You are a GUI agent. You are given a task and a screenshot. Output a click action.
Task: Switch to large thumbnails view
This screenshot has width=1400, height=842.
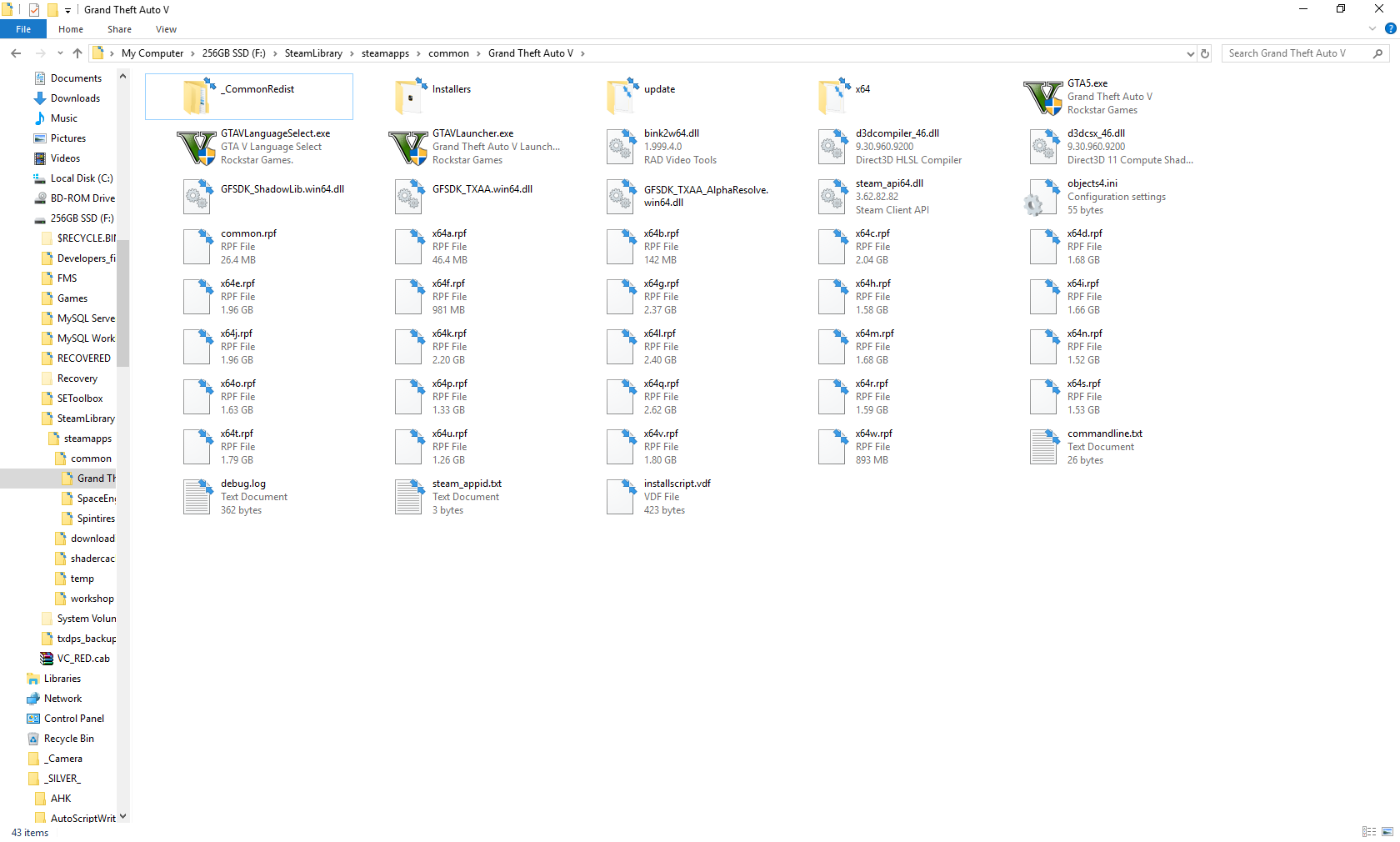[x=1387, y=832]
